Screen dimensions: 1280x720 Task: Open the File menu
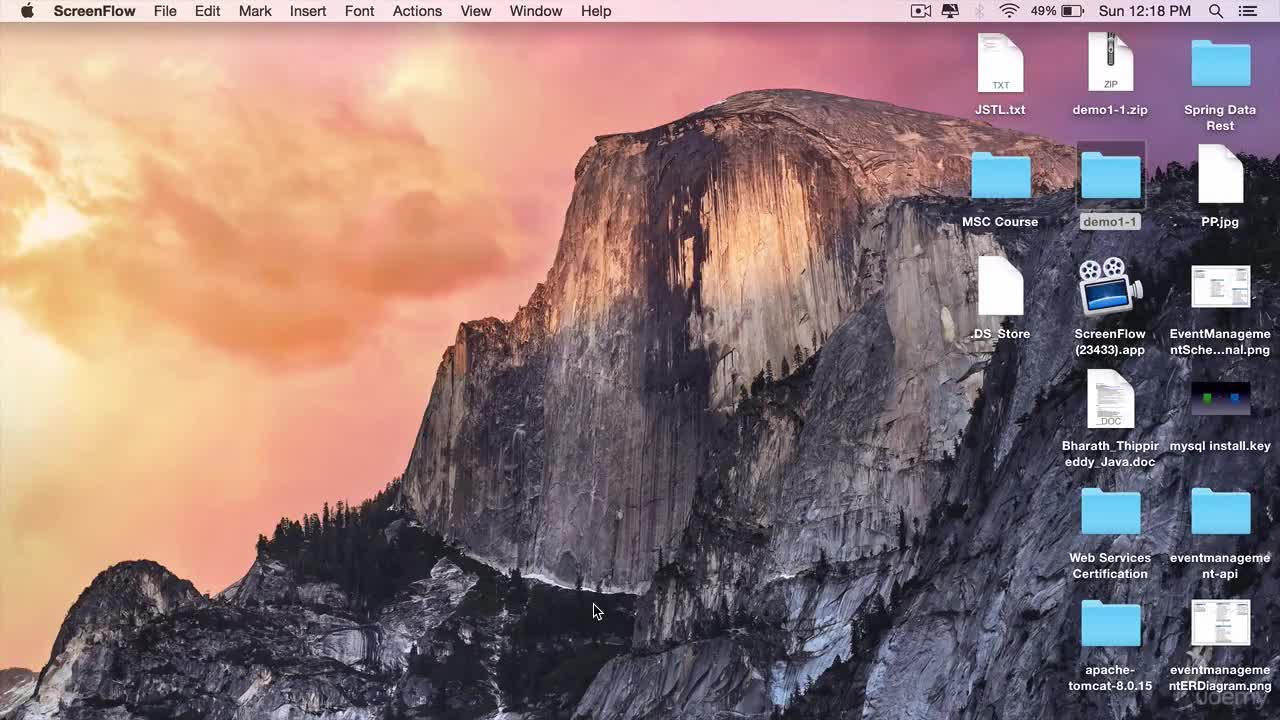(165, 11)
